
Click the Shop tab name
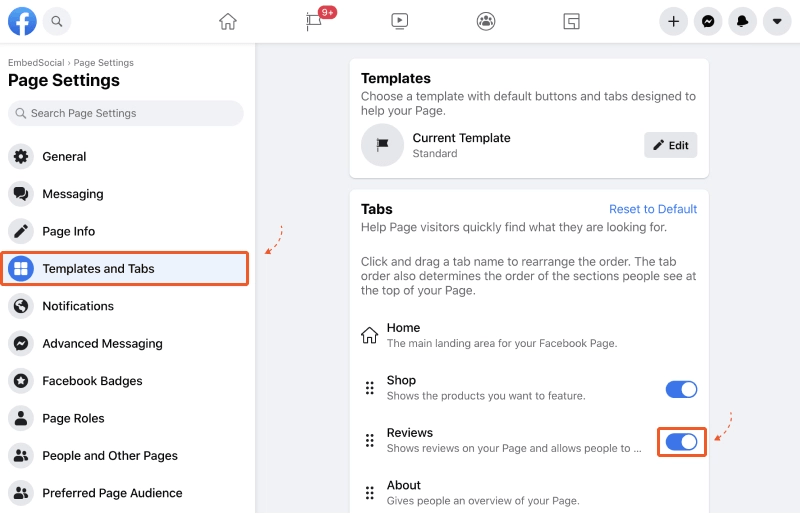click(x=401, y=380)
